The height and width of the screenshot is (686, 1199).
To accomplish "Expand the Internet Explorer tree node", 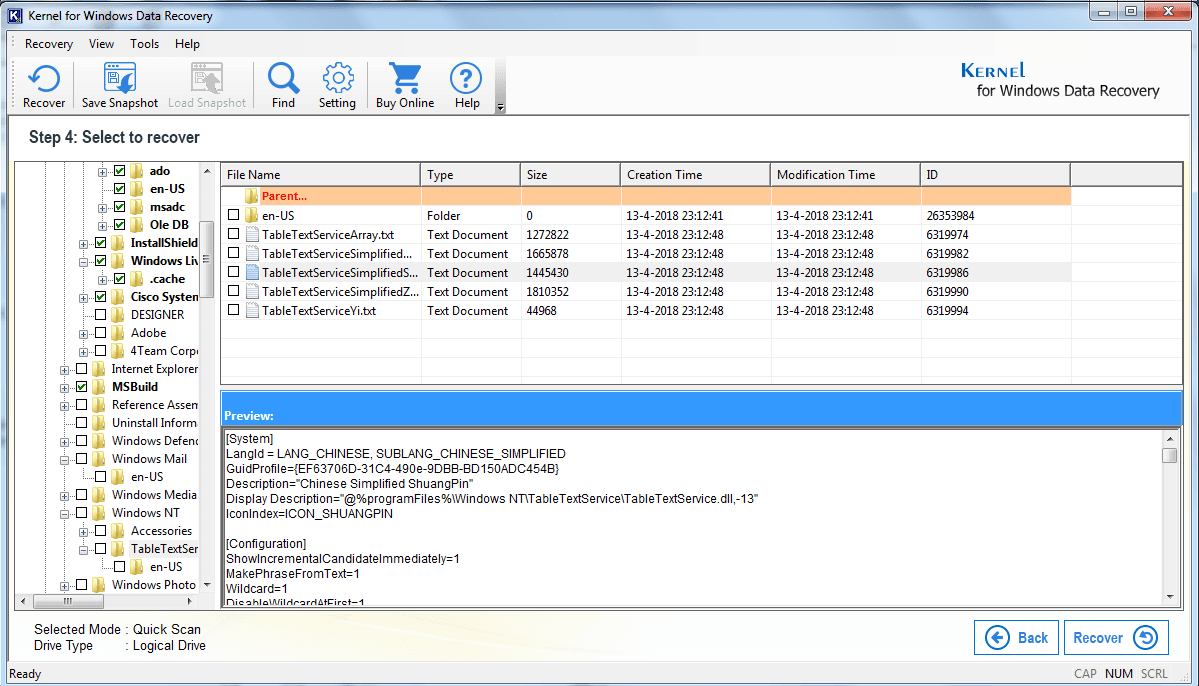I will [65, 370].
